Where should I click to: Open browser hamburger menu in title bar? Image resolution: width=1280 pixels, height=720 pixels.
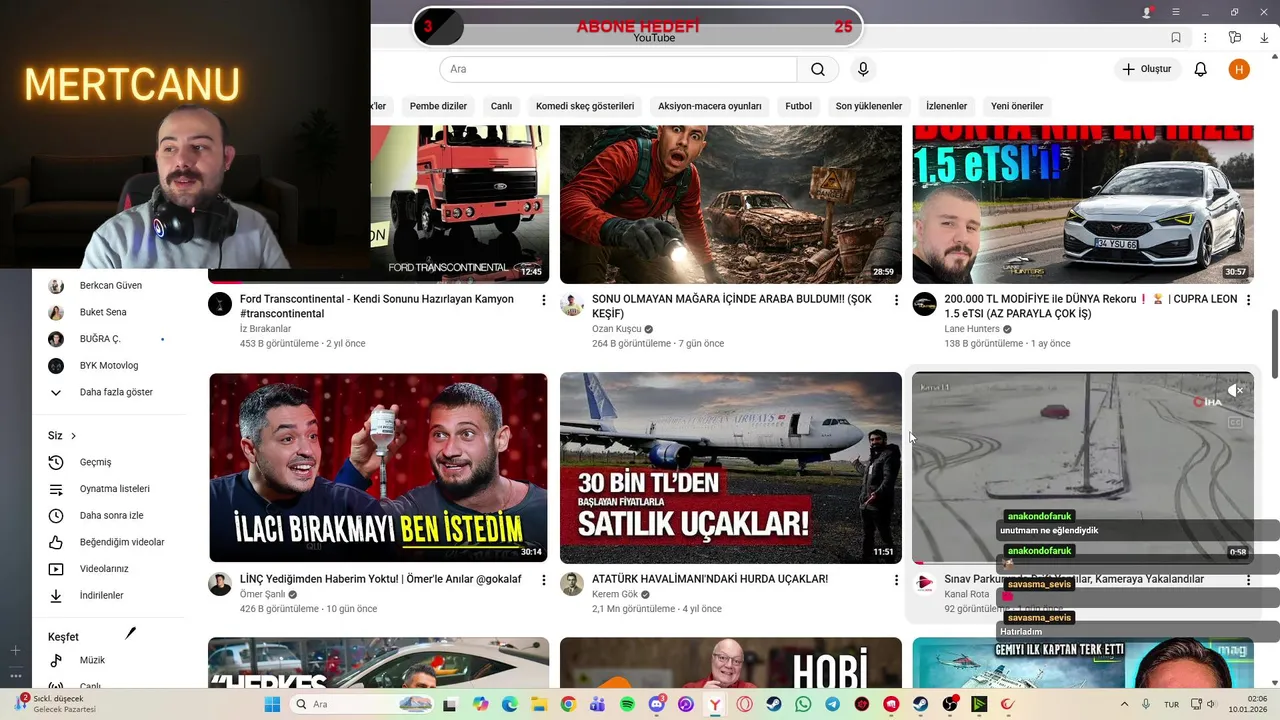pos(1176,12)
